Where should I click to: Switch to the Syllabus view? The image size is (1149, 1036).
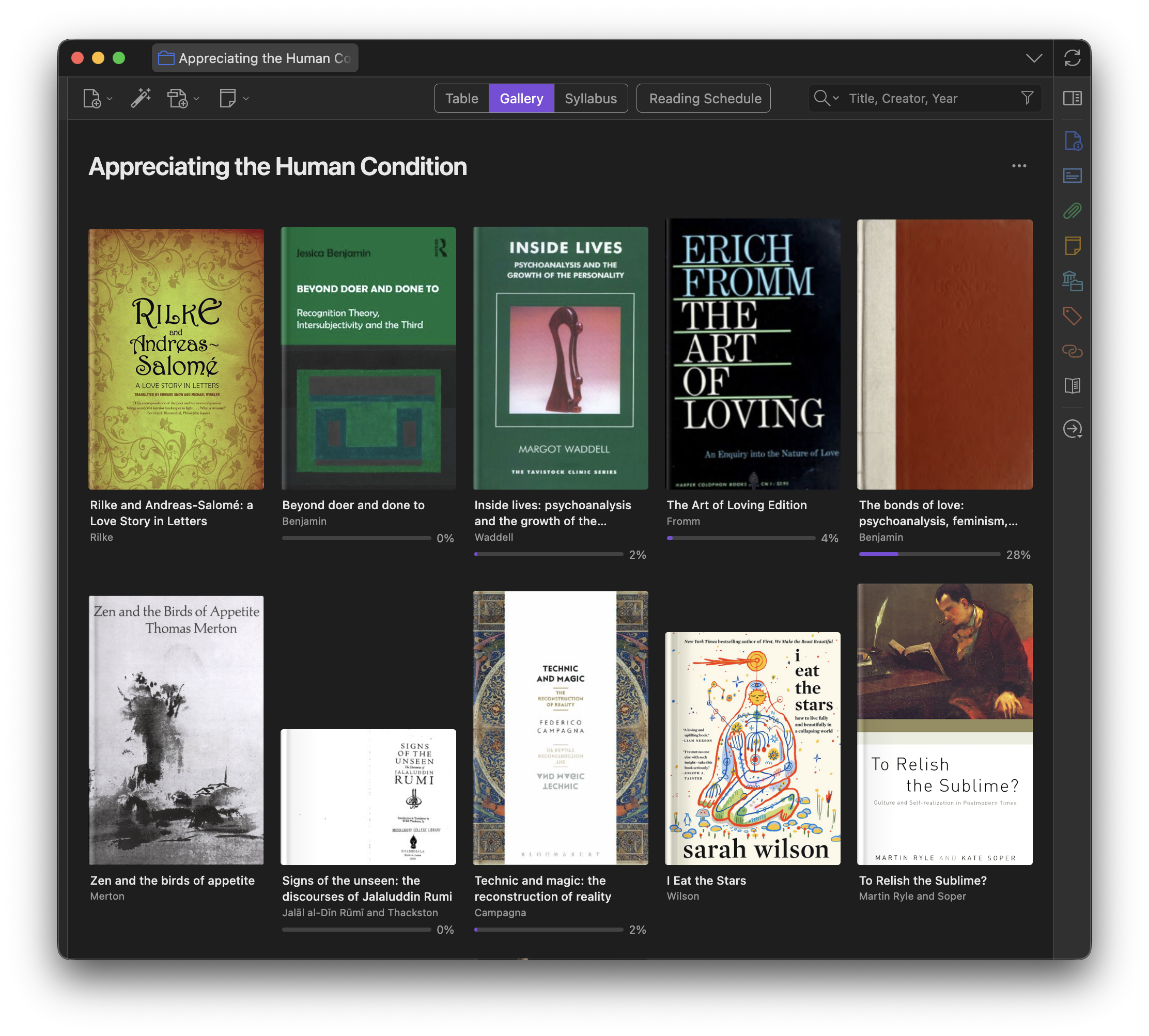pyautogui.click(x=591, y=98)
